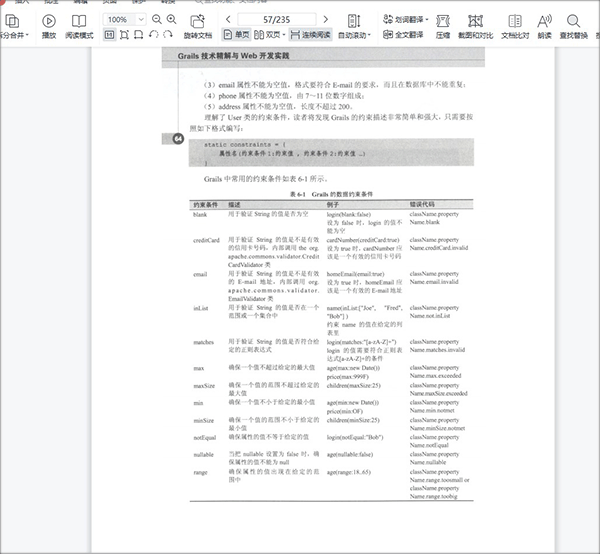The width and height of the screenshot is (600, 554).
Task: Go to previous page arrow
Action: pyautogui.click(x=228, y=19)
